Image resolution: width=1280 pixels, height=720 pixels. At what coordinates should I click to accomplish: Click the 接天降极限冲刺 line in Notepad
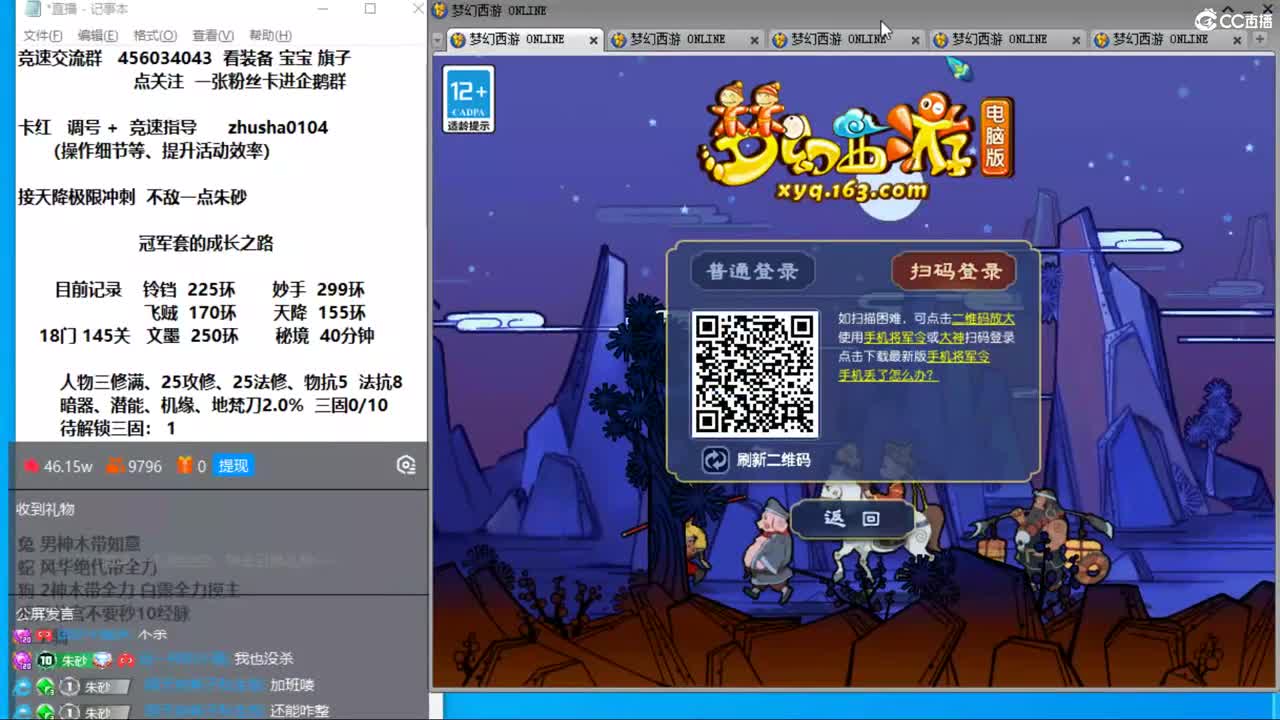click(x=132, y=197)
